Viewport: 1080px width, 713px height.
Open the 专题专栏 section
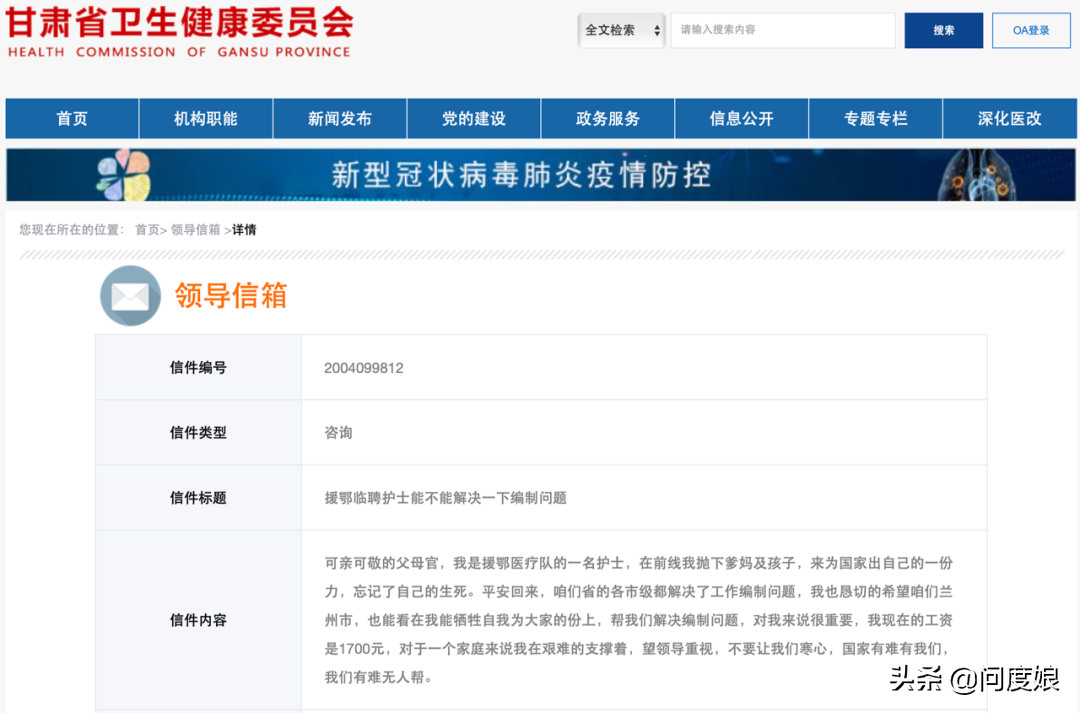pos(875,118)
